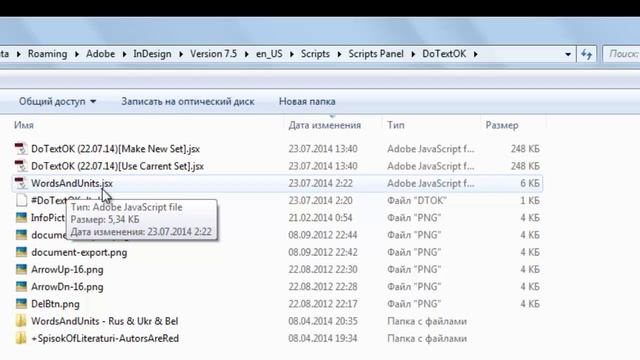The height and width of the screenshot is (360, 640).
Task: Expand the arrow after Adobe in the path
Action: pos(124,54)
